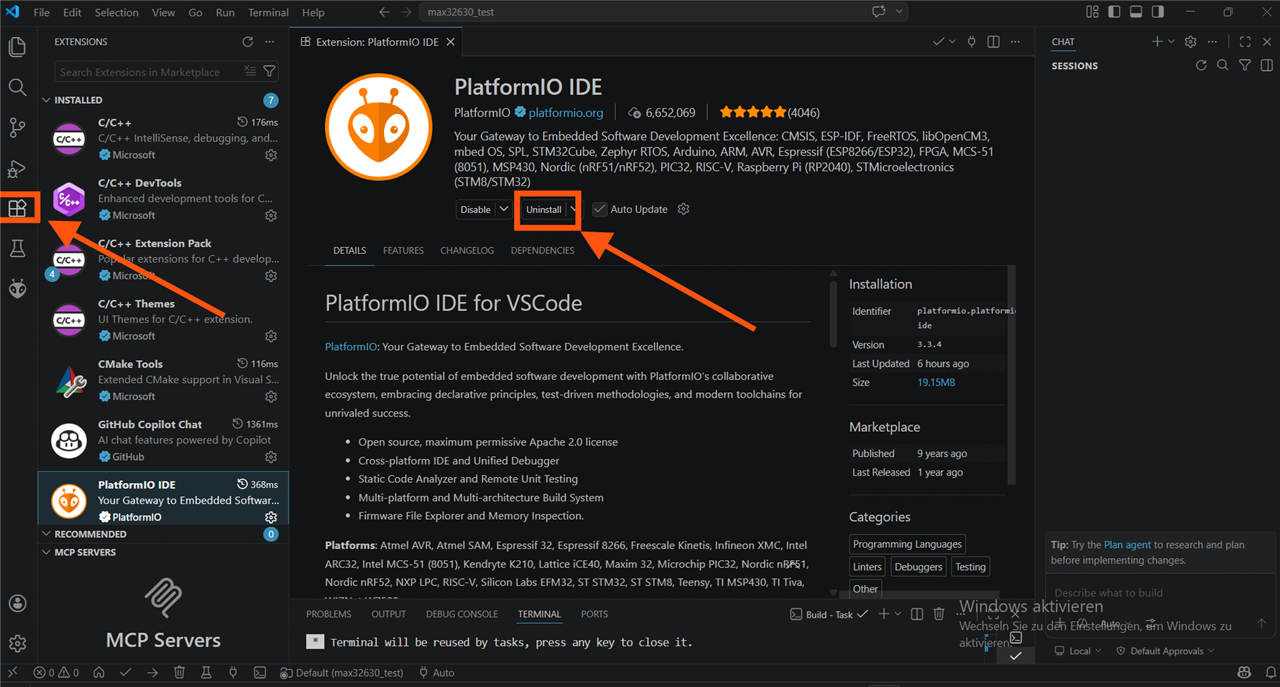Toggle the Auto Update checkbox

point(600,209)
